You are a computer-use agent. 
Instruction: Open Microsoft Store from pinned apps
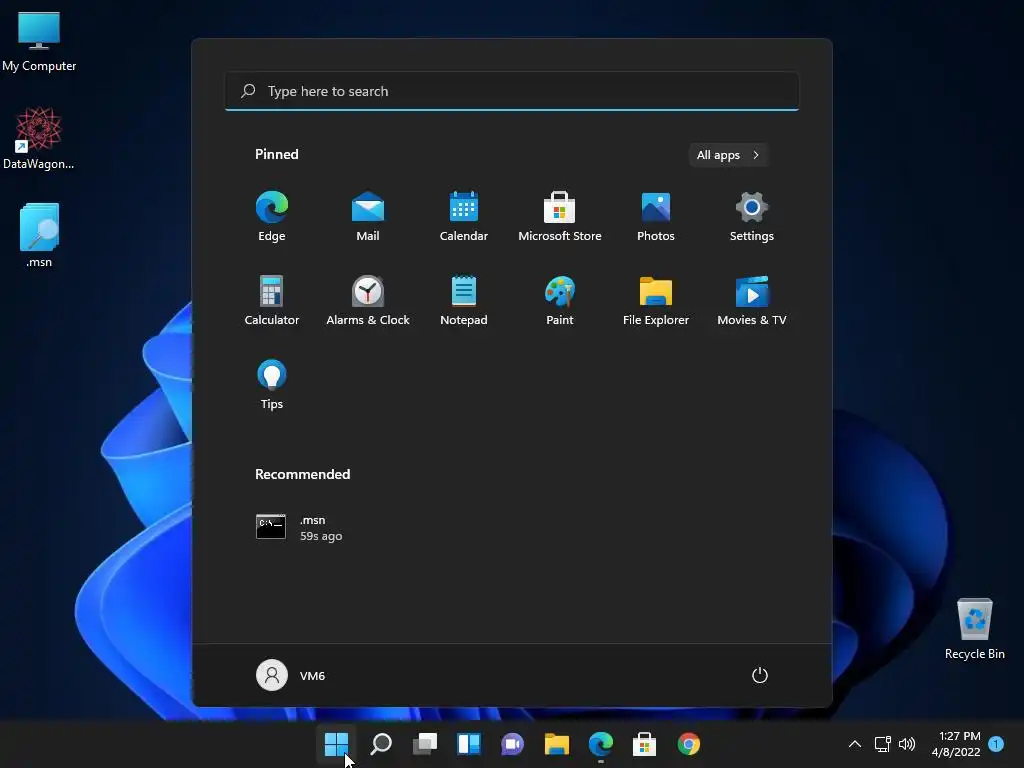pyautogui.click(x=560, y=217)
